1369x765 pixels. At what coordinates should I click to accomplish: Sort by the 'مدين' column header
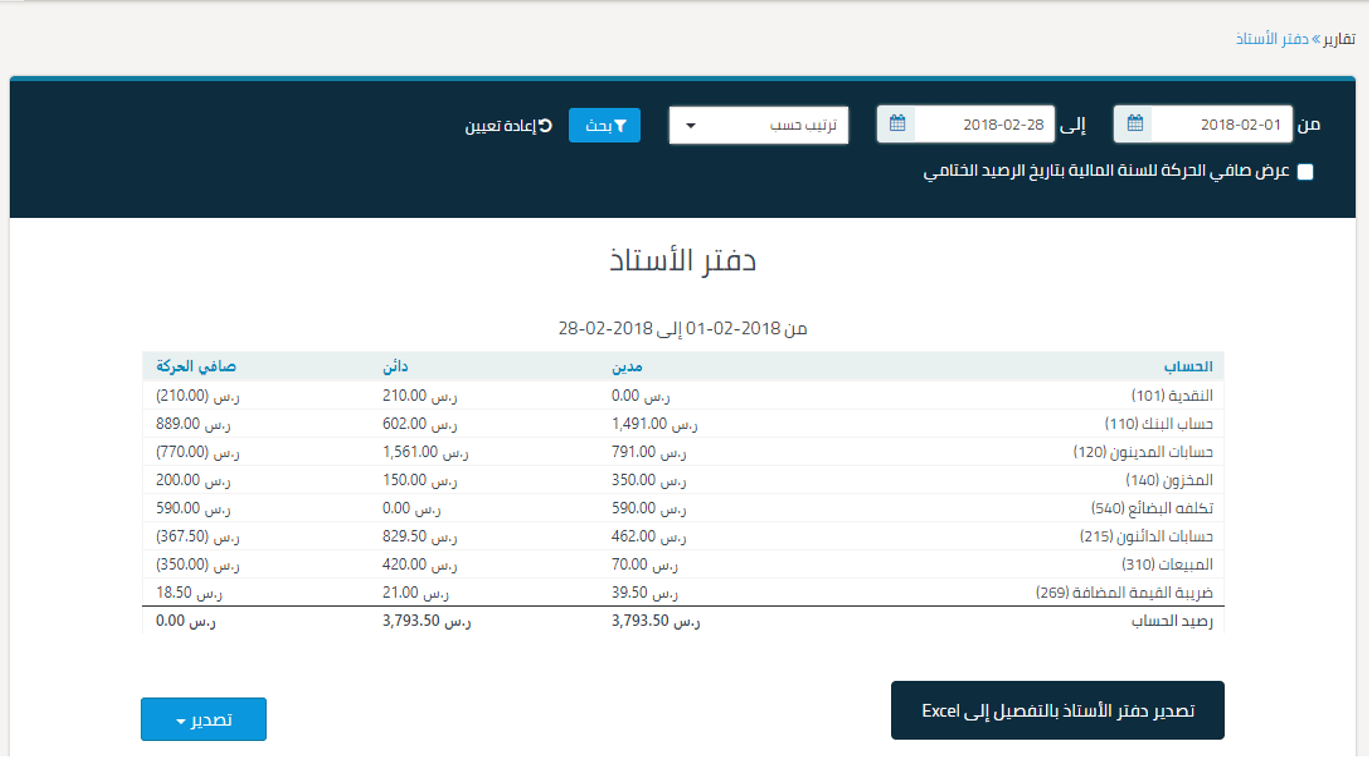(x=625, y=367)
